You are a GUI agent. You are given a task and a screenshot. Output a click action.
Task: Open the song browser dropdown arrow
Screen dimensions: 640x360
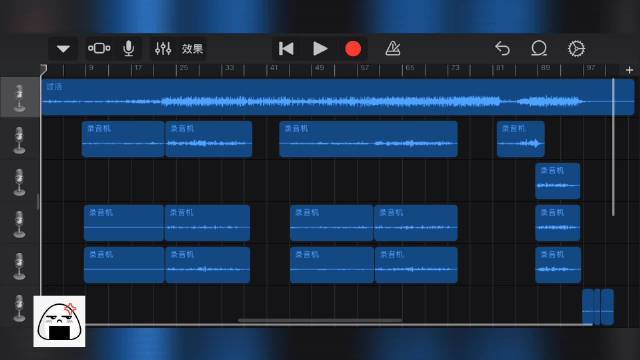[x=63, y=49]
